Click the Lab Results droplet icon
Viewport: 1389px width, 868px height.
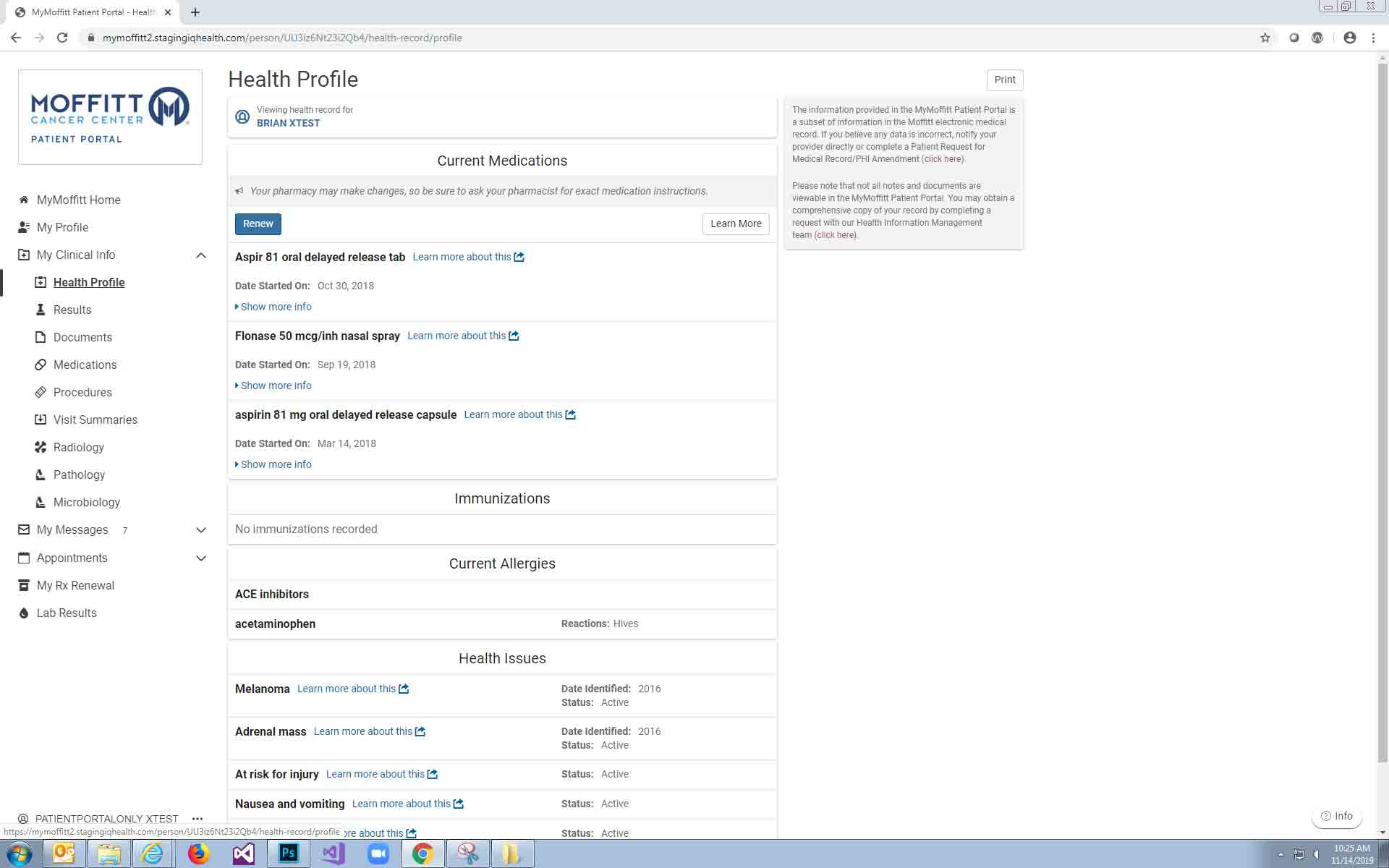pos(24,613)
